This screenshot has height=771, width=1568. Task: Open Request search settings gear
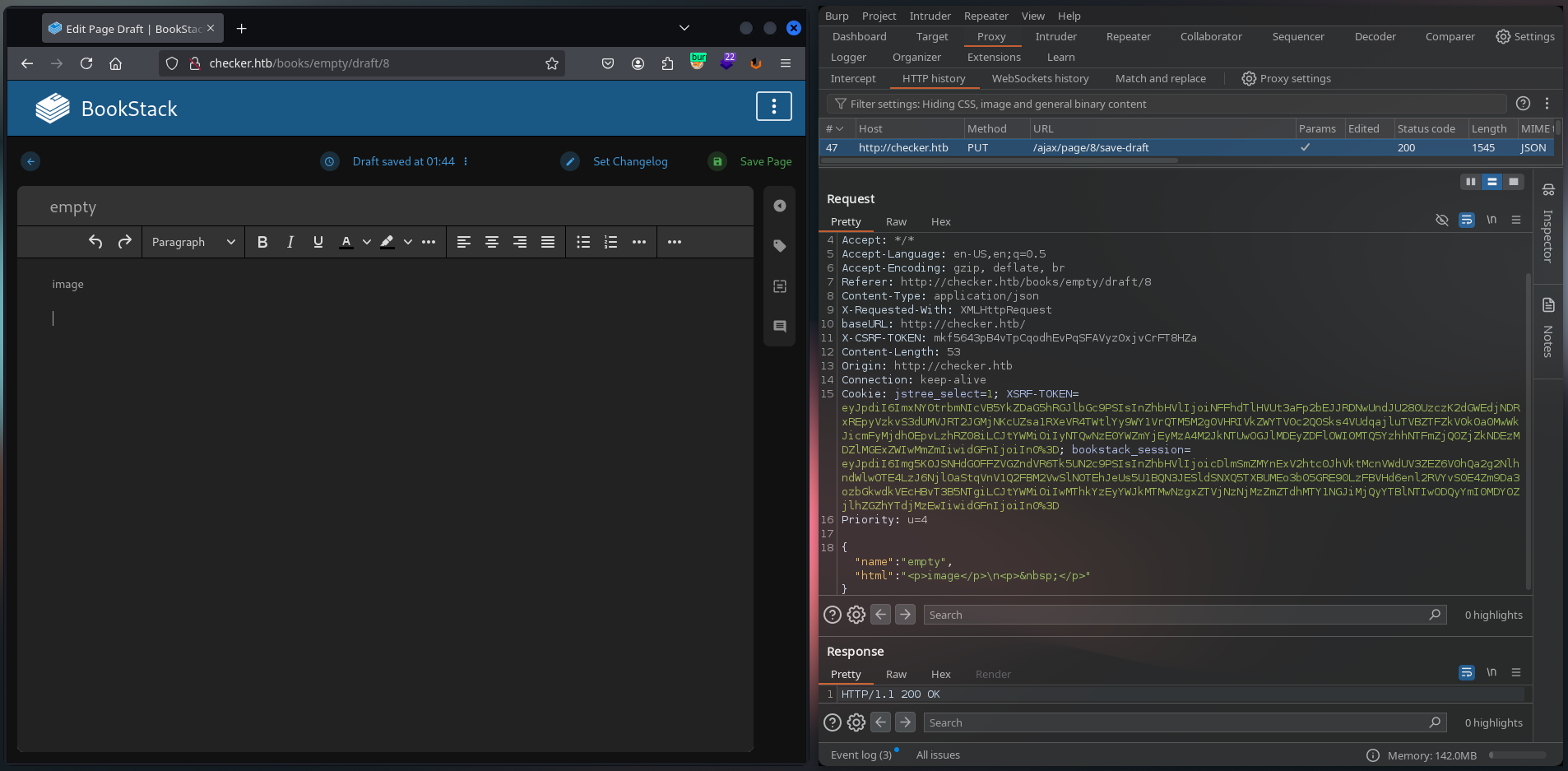click(856, 615)
